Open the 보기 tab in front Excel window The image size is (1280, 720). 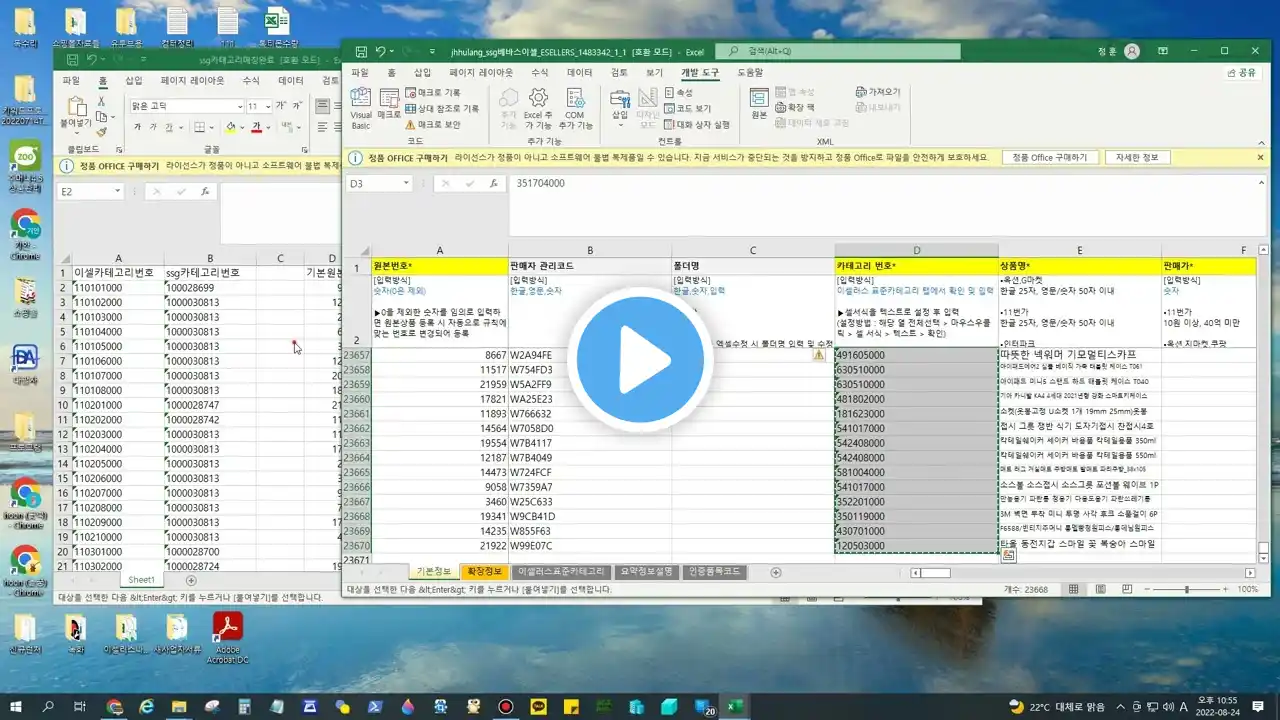click(x=654, y=72)
